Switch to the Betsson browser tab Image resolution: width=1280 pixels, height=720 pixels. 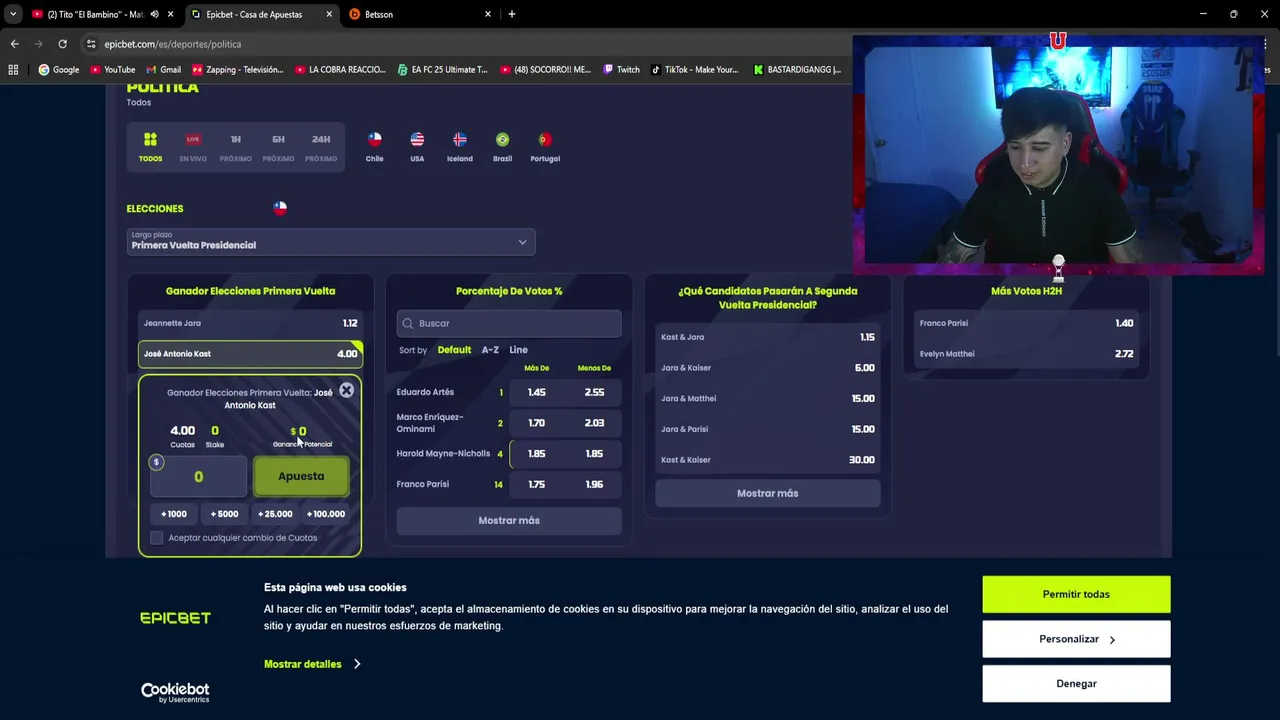click(420, 14)
